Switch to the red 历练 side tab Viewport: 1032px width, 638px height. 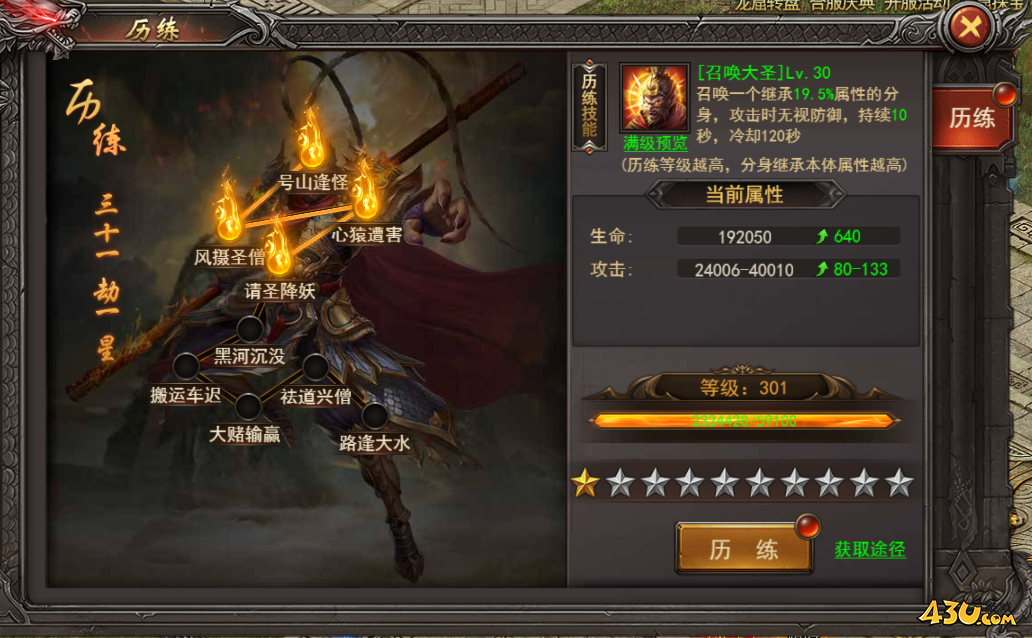tap(972, 119)
